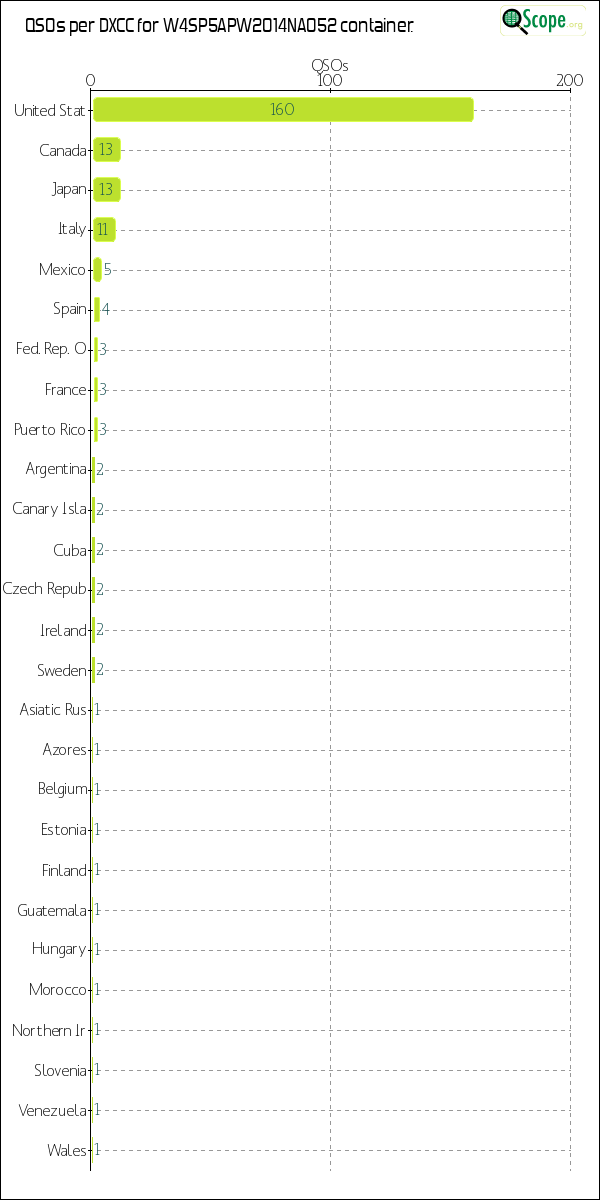Screen dimensions: 600x1200
Task: Click the Asiatic Rus label
Action: click(x=53, y=710)
